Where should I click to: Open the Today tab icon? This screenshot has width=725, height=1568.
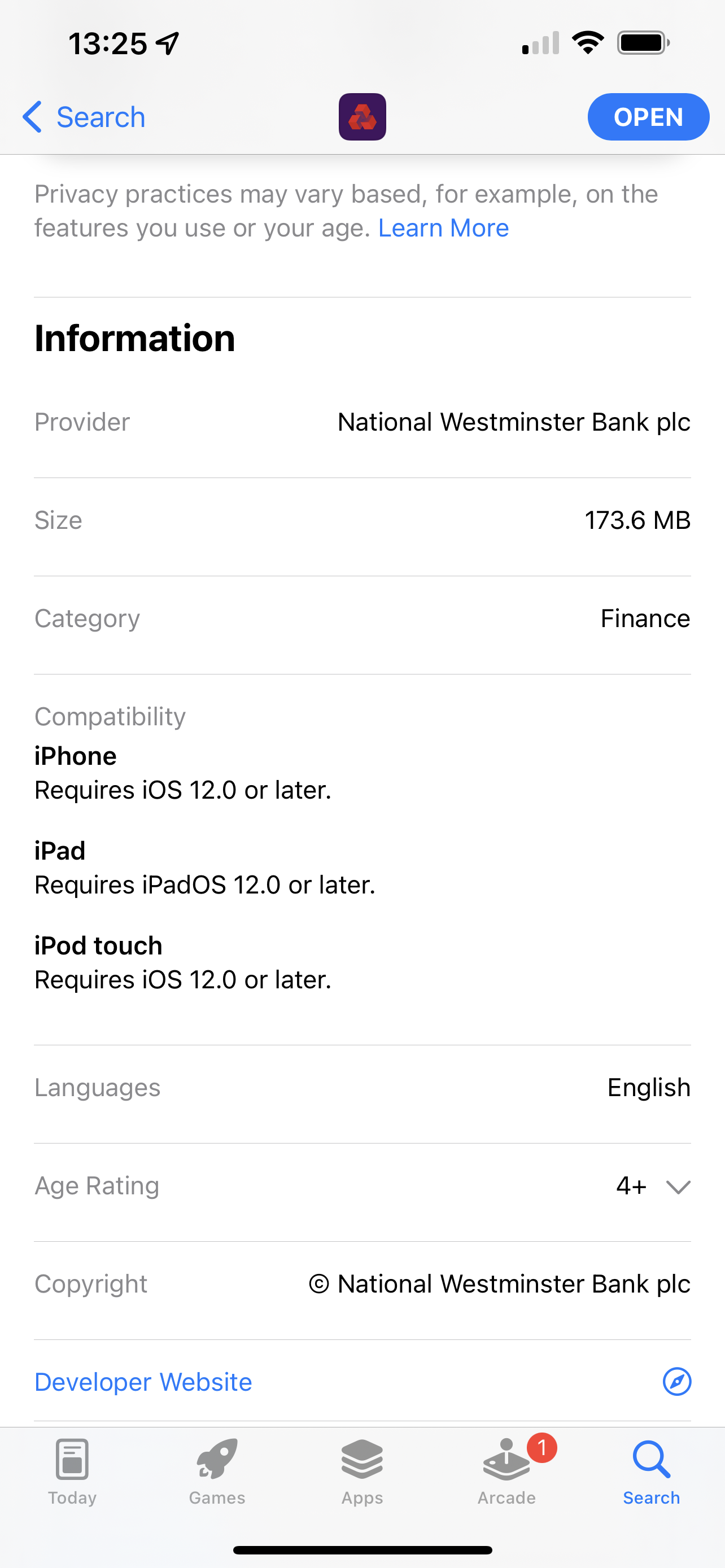tap(72, 1459)
